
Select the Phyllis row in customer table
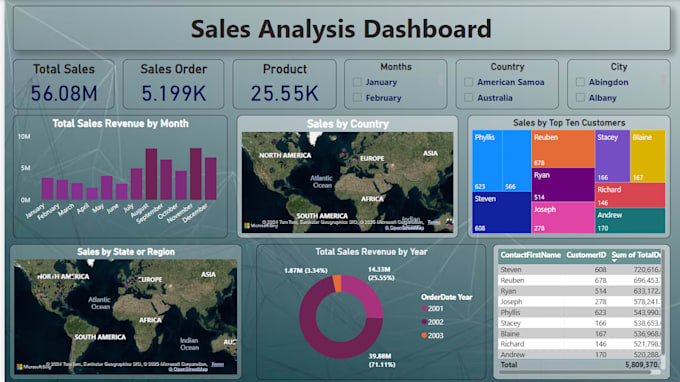coord(580,312)
